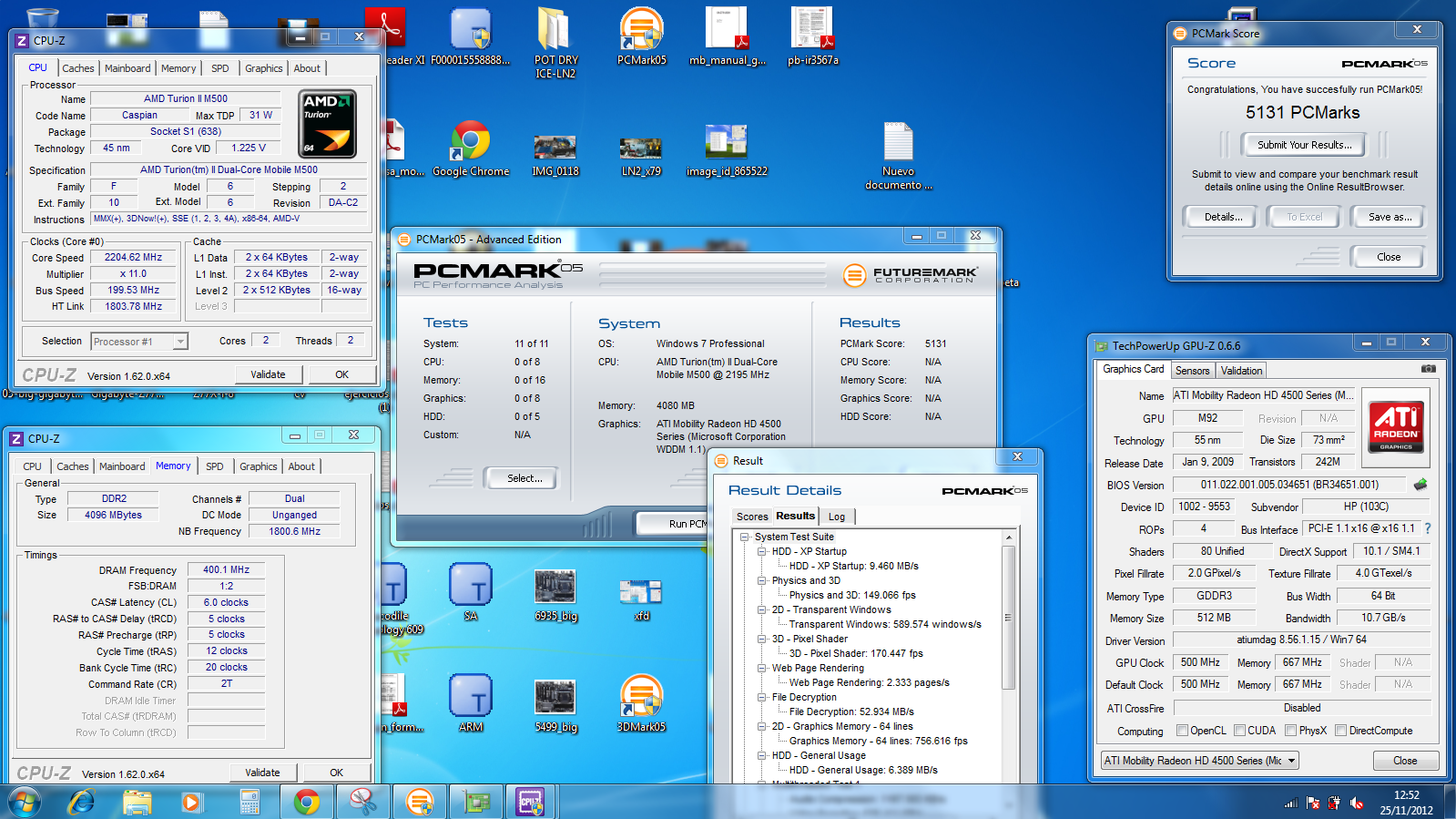1456x819 pixels.
Task: Collapse the HDD - XP Startup node
Action: [762, 551]
